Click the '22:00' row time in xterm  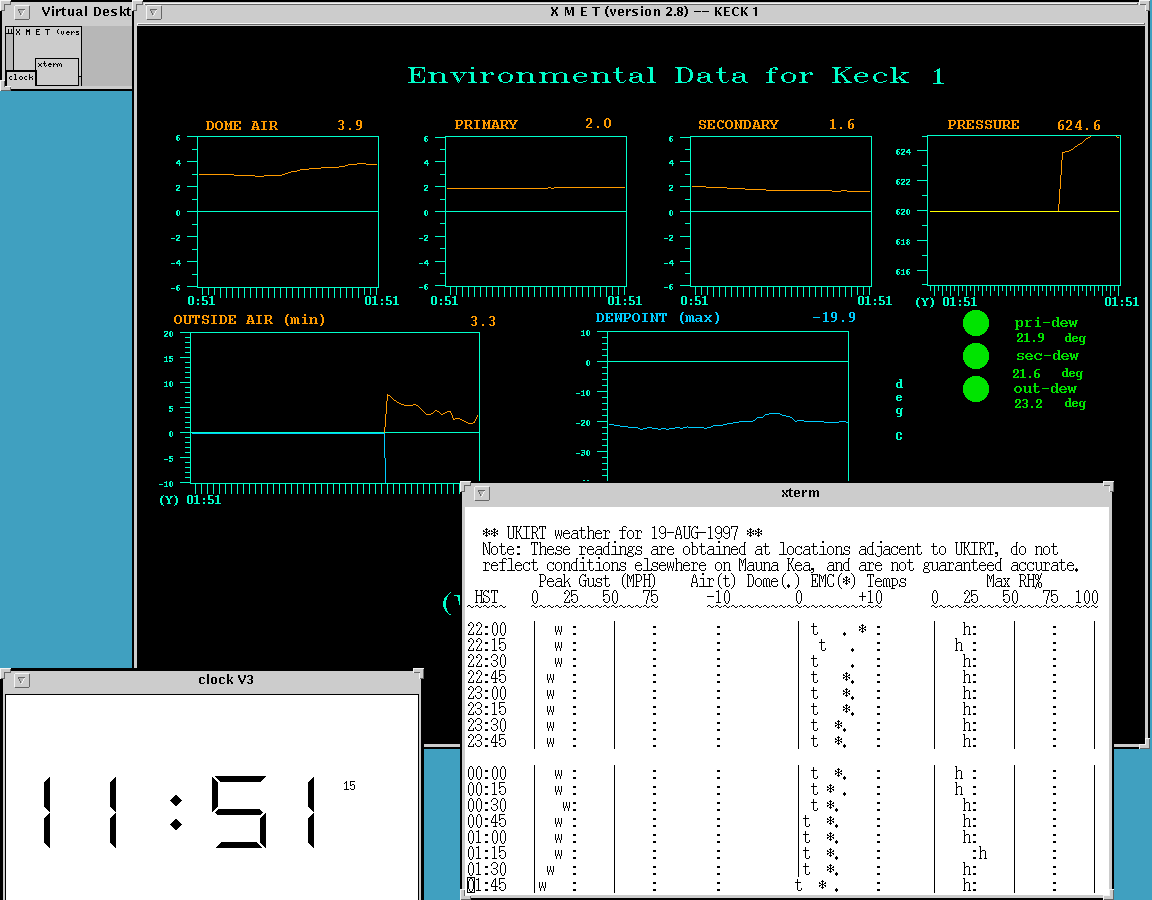point(486,630)
